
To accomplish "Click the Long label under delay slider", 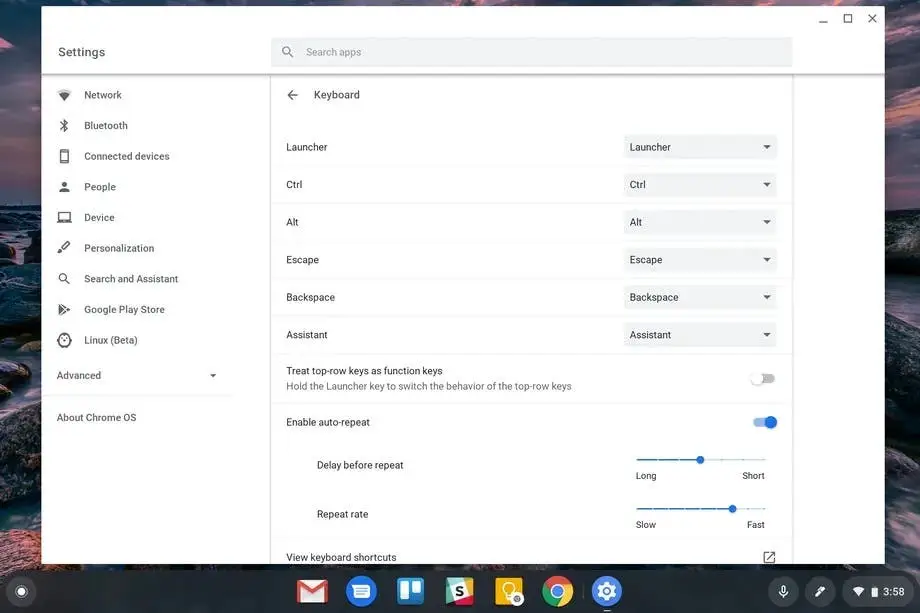I will [x=646, y=476].
